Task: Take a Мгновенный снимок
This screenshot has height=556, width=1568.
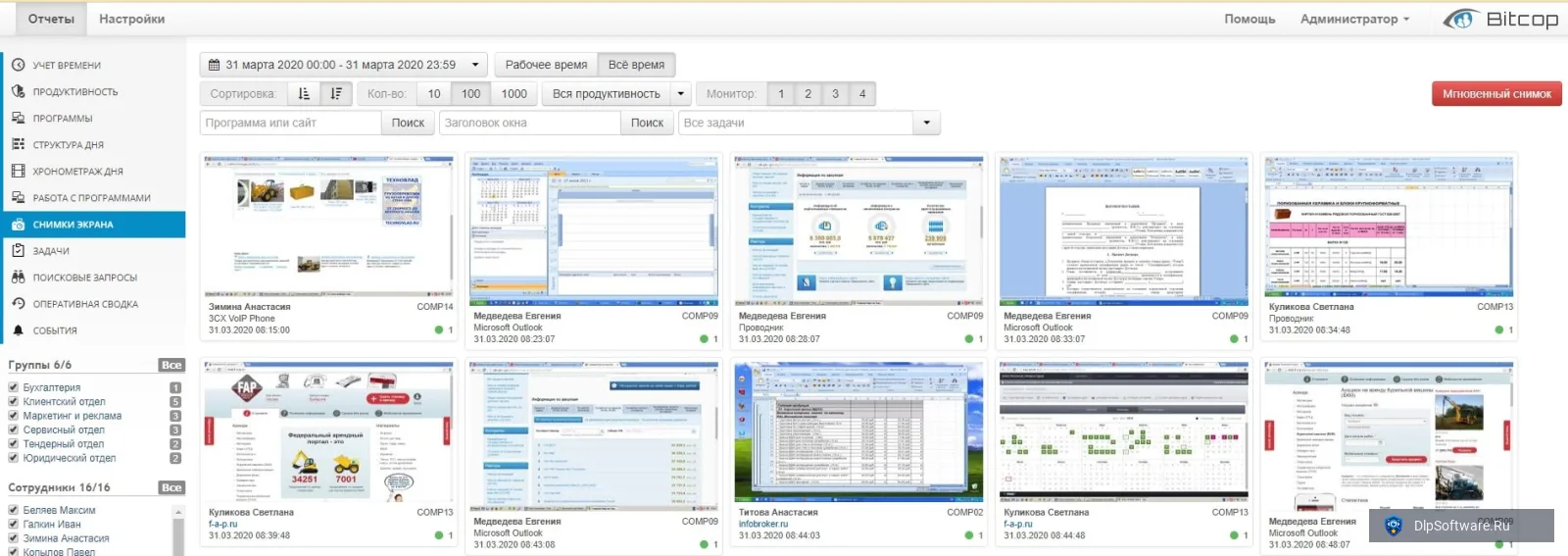Action: 1496,94
